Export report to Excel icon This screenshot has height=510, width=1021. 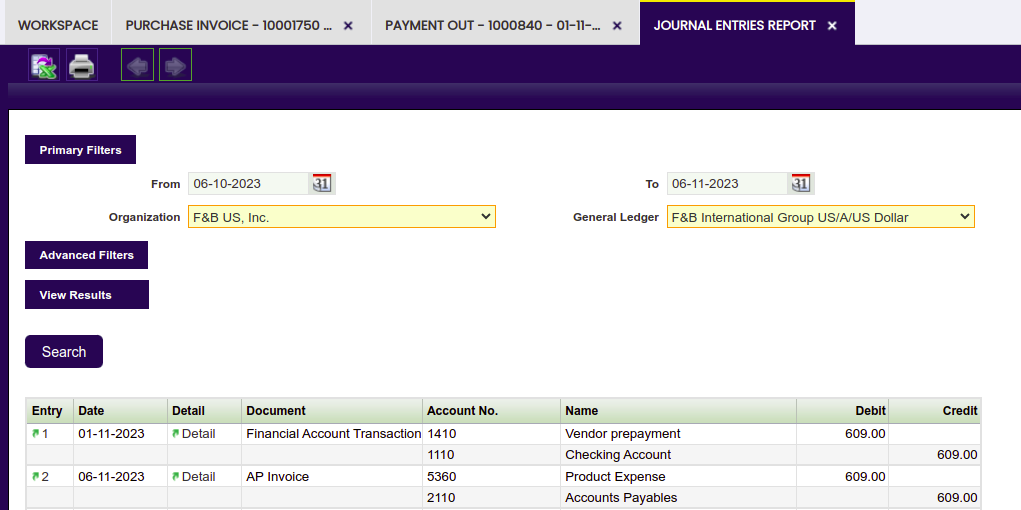pos(44,64)
